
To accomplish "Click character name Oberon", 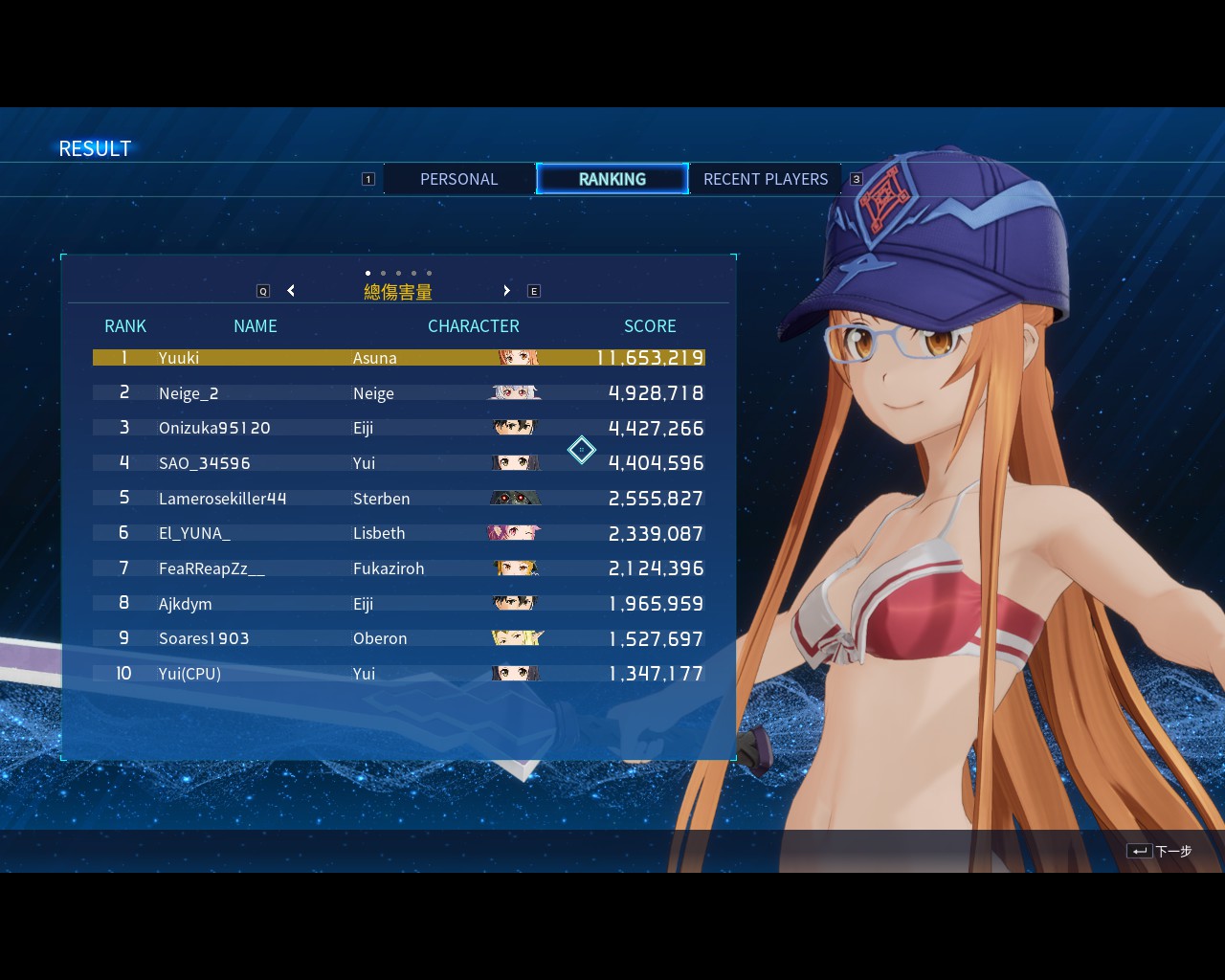I will (380, 638).
